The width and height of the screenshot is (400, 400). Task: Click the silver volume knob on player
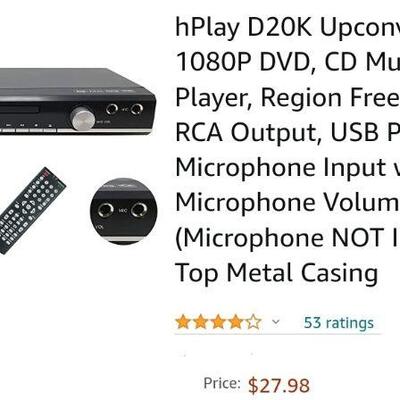(82, 118)
